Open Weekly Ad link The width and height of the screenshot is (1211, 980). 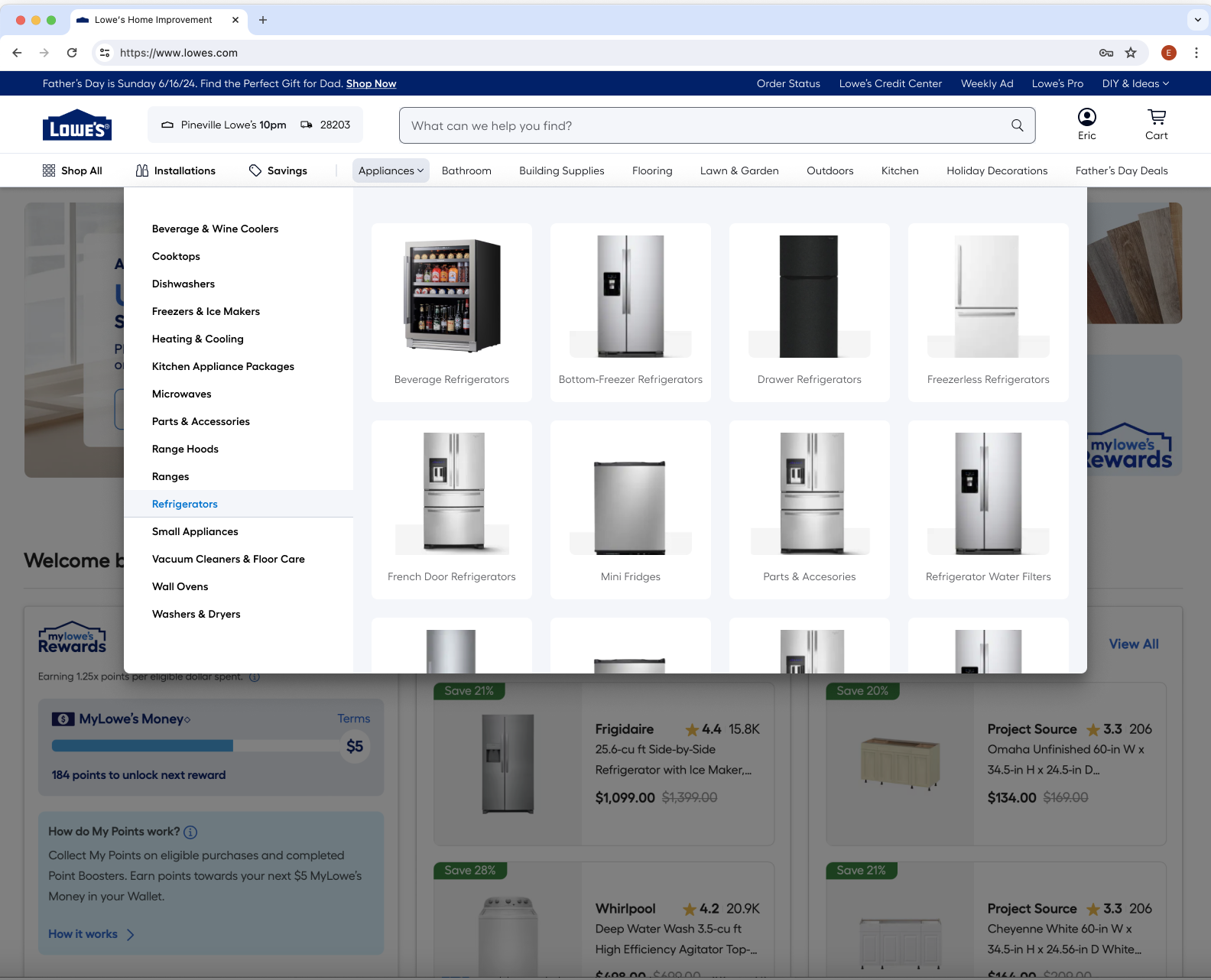click(x=987, y=83)
